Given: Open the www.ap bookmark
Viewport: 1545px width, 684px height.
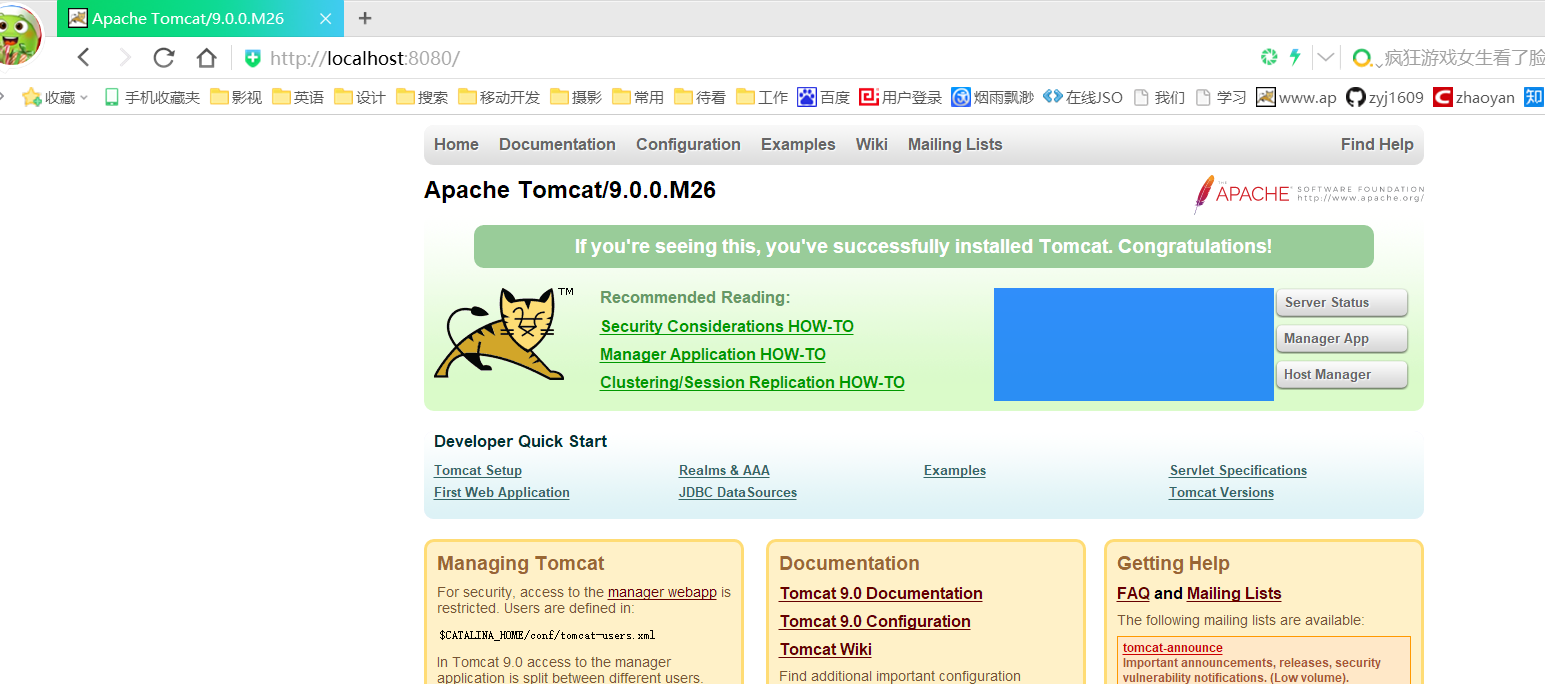Looking at the screenshot, I should [1297, 97].
